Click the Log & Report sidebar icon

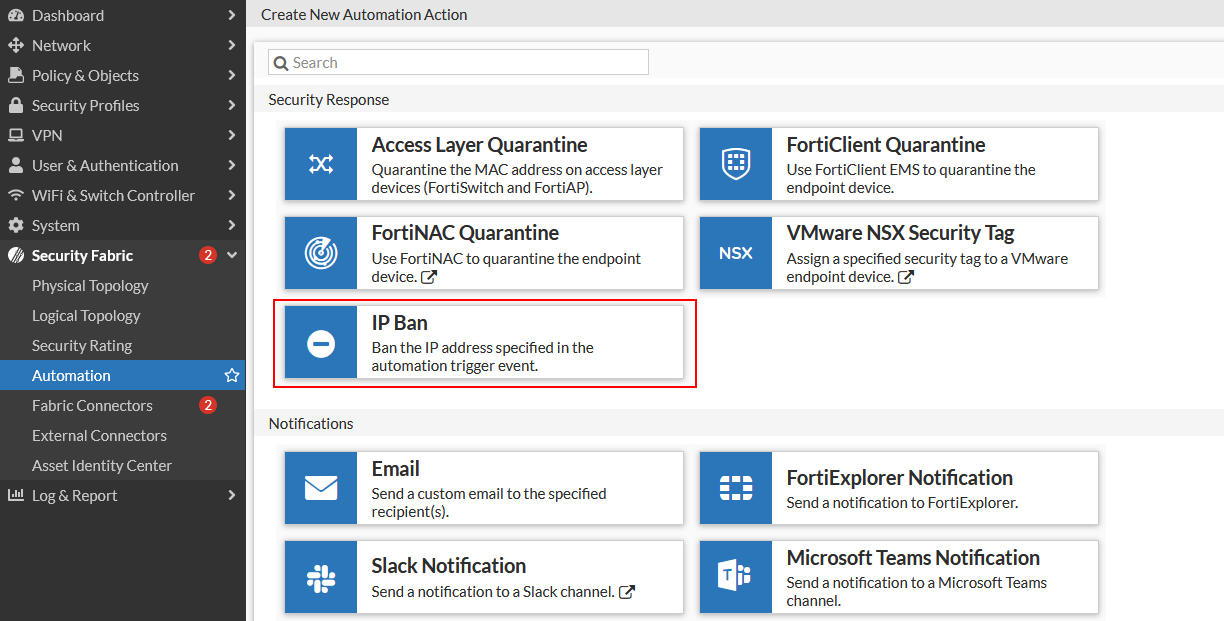click(x=14, y=495)
